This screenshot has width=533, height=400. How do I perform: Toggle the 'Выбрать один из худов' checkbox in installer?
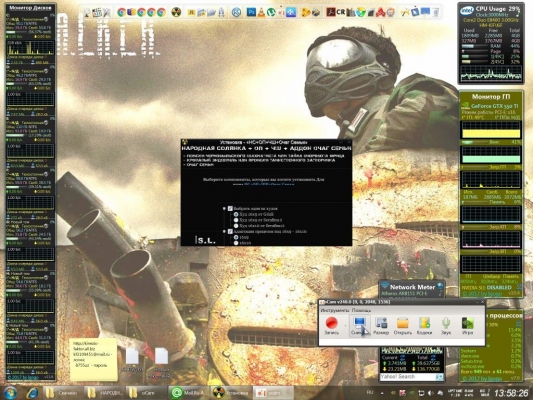tap(230, 208)
